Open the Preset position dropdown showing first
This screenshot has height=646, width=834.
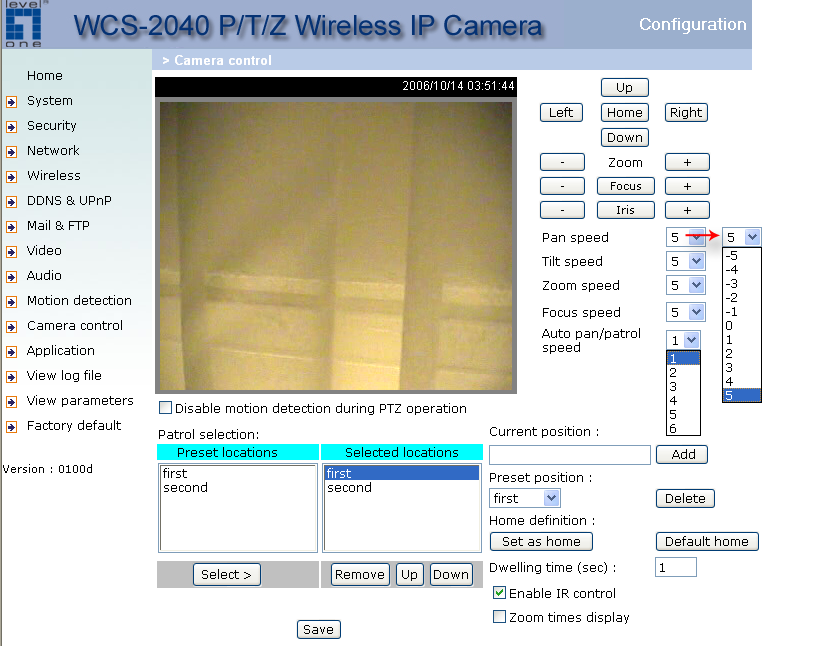(524, 498)
